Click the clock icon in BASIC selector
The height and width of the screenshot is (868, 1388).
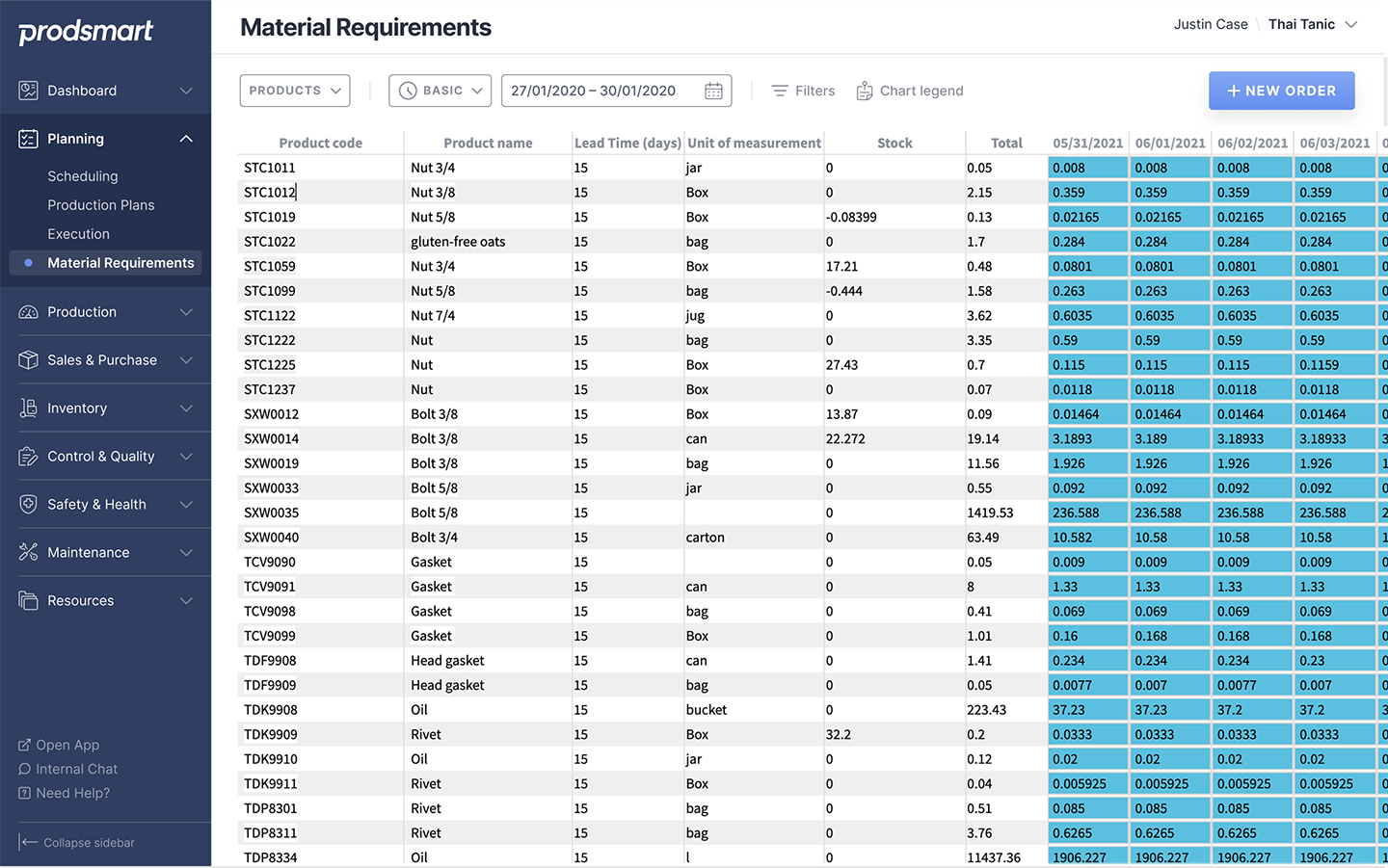click(x=408, y=91)
